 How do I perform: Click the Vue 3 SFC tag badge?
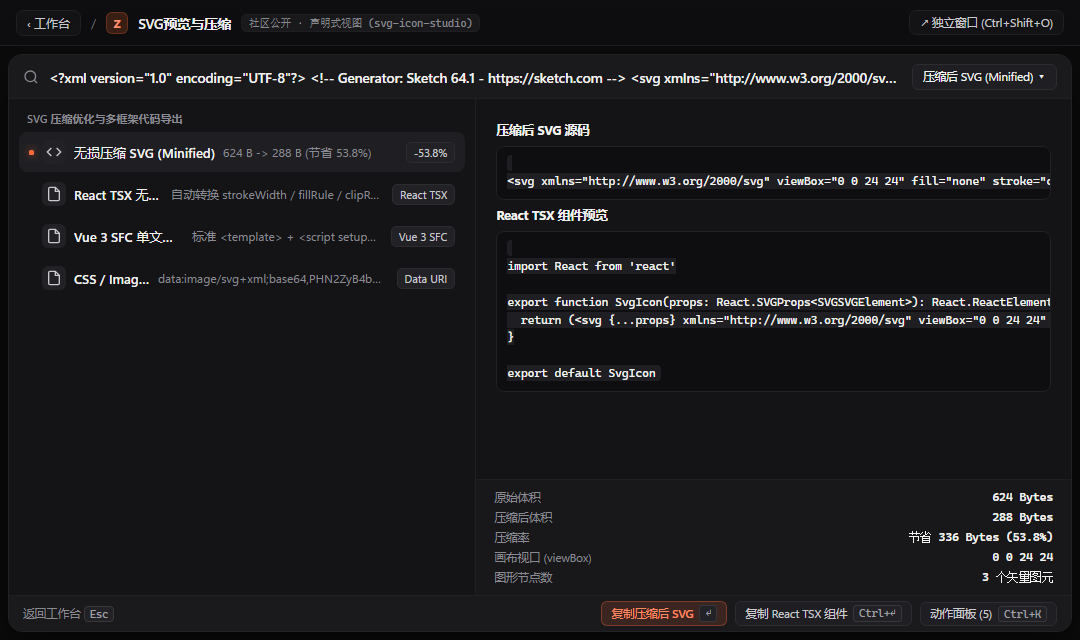click(x=423, y=237)
